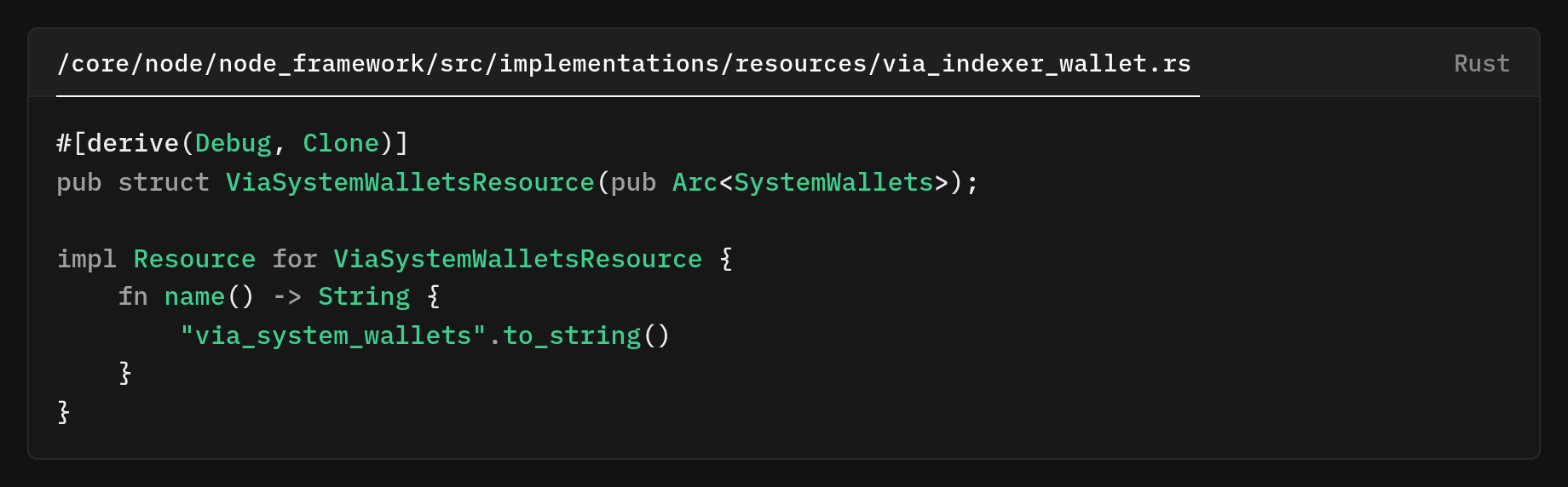Image resolution: width=1568 pixels, height=487 pixels.
Task: Click the Rust language label
Action: pyautogui.click(x=1481, y=64)
